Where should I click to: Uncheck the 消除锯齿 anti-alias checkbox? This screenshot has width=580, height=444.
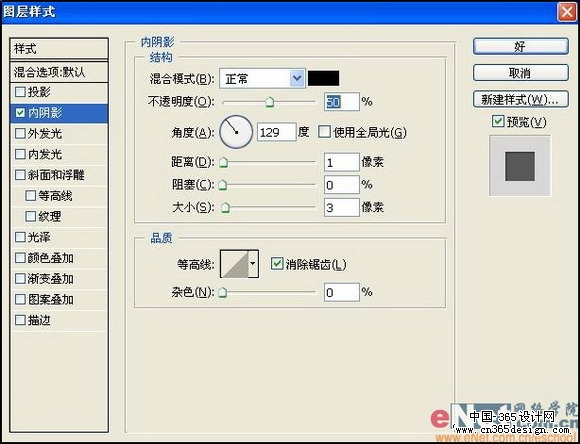(277, 264)
